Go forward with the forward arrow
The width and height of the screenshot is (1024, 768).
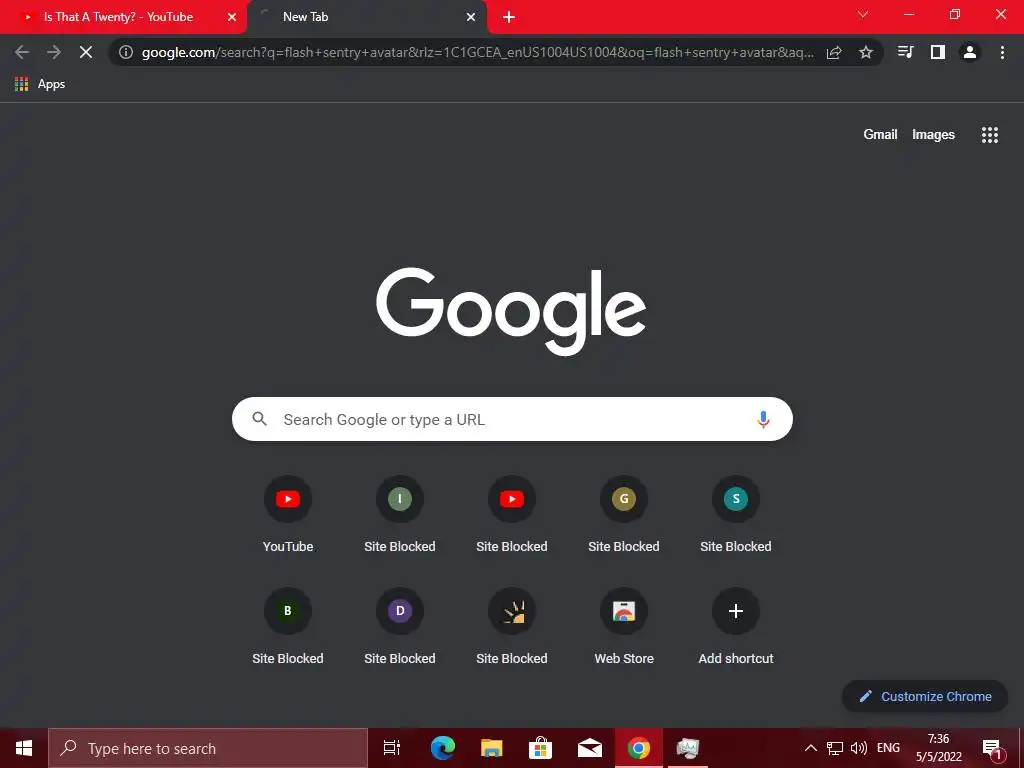[x=54, y=52]
